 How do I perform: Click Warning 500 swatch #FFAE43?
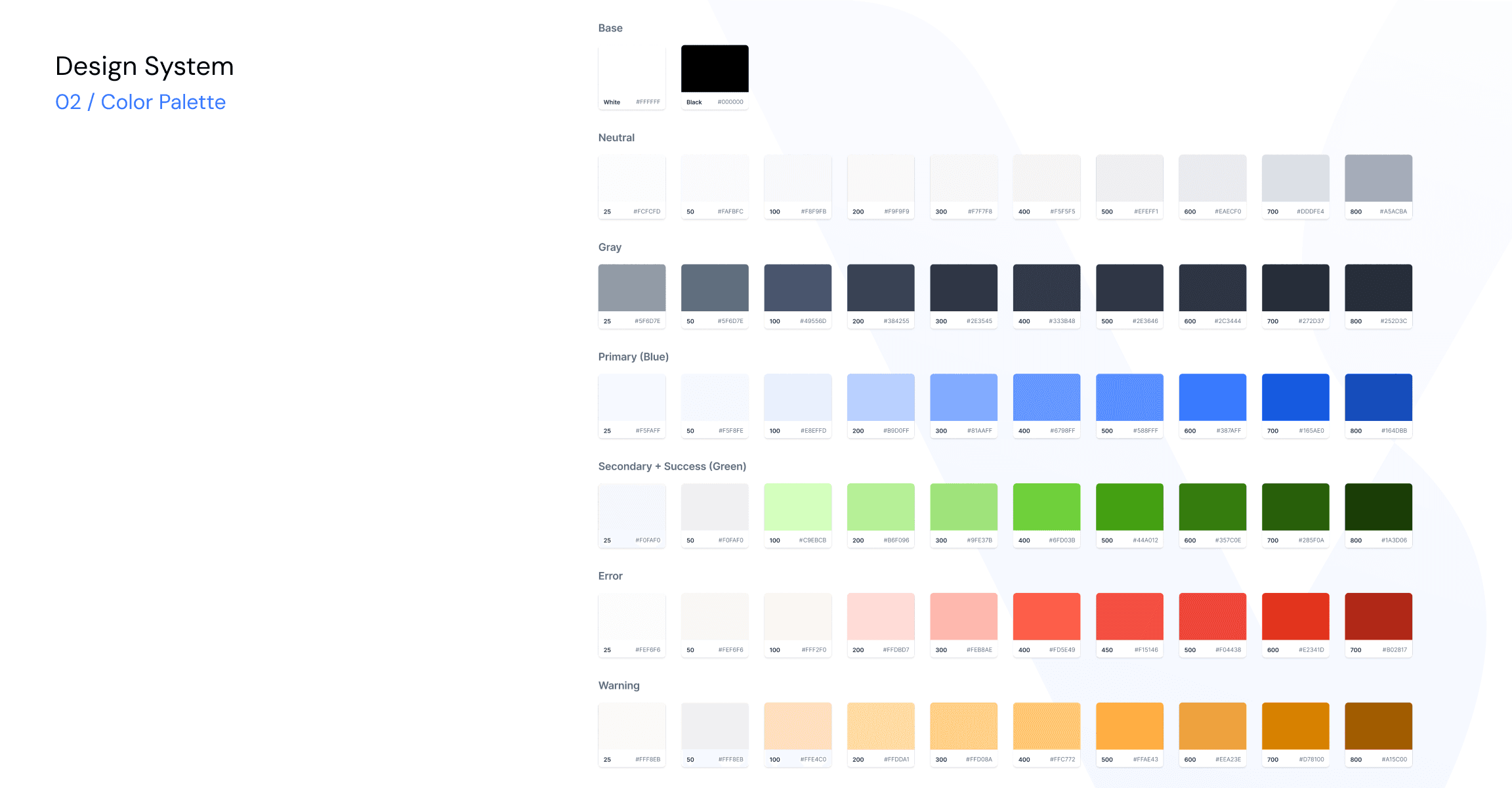click(1129, 726)
